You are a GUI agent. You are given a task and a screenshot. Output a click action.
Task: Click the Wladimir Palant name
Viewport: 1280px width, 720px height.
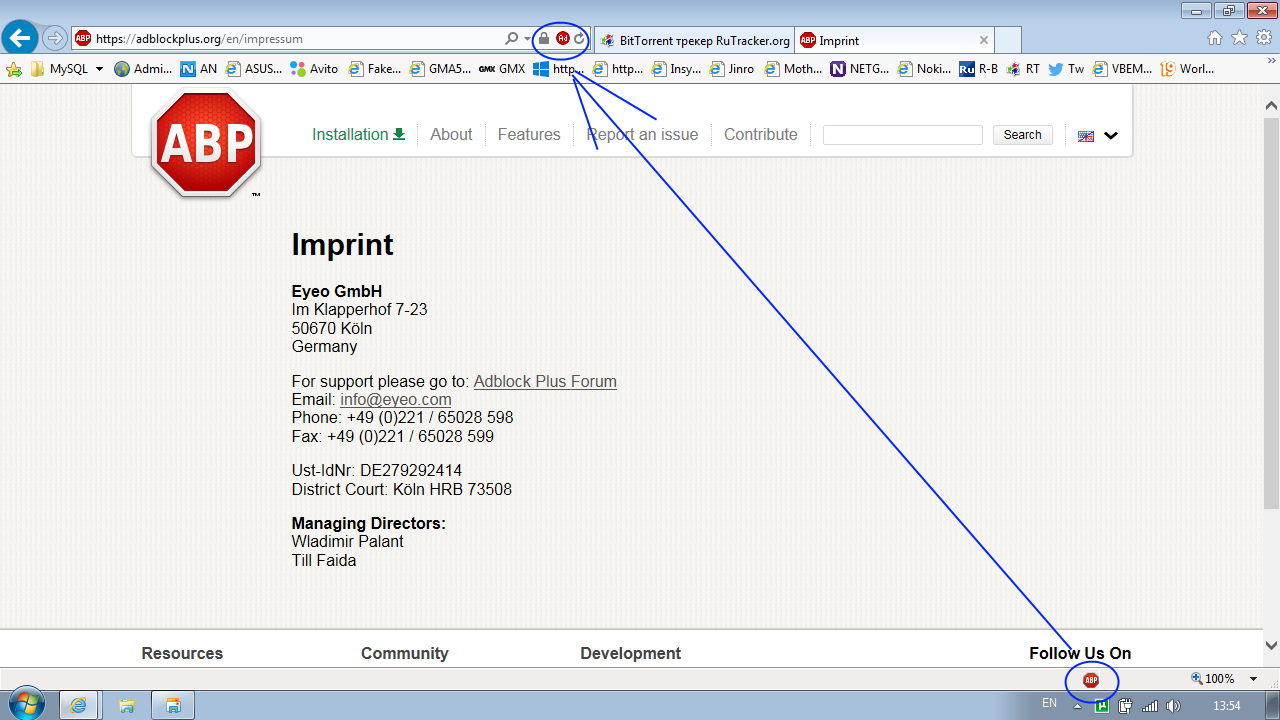(x=348, y=541)
